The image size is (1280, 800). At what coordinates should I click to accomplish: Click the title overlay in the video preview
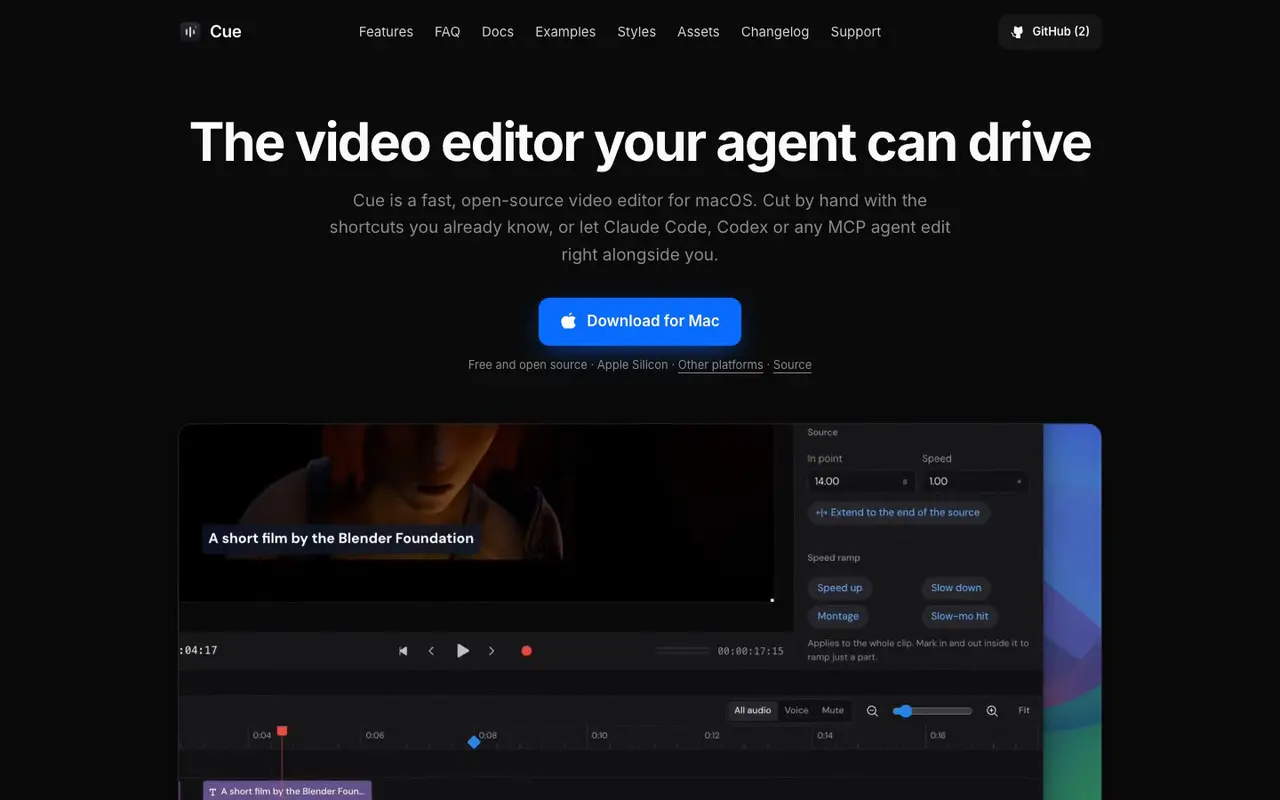point(341,538)
